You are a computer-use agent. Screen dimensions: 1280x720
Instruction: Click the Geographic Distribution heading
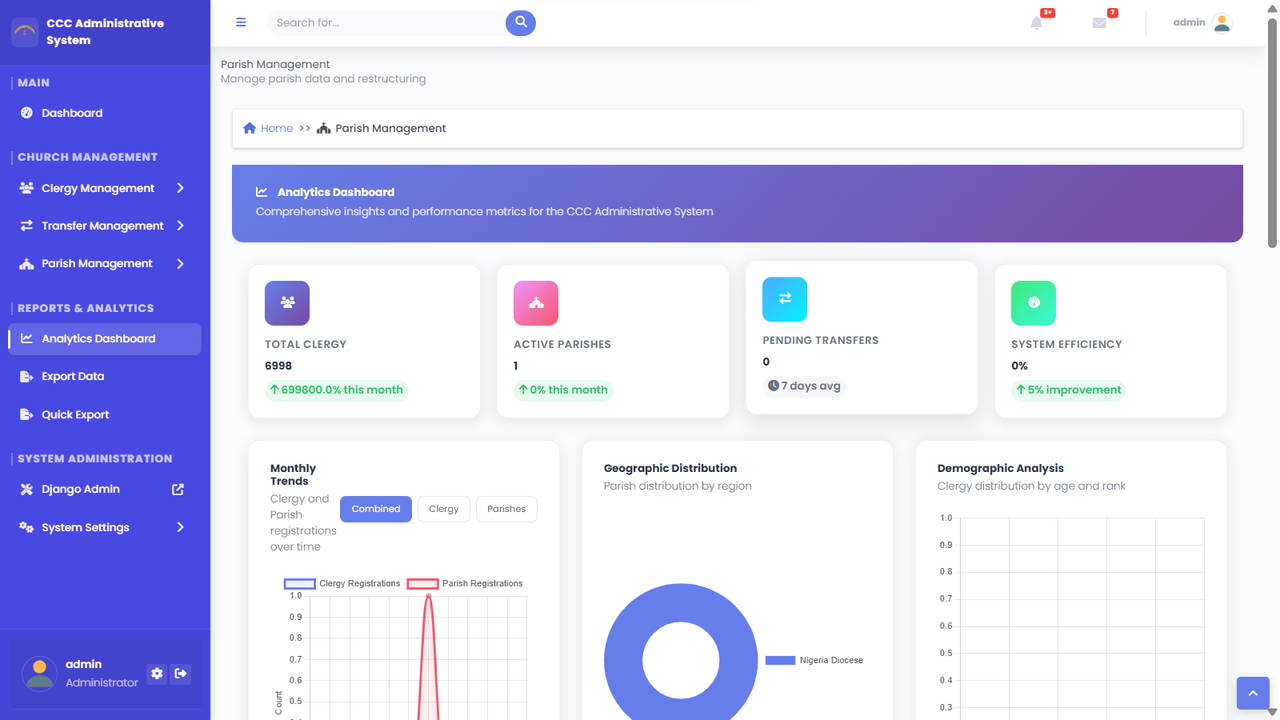[x=670, y=468]
